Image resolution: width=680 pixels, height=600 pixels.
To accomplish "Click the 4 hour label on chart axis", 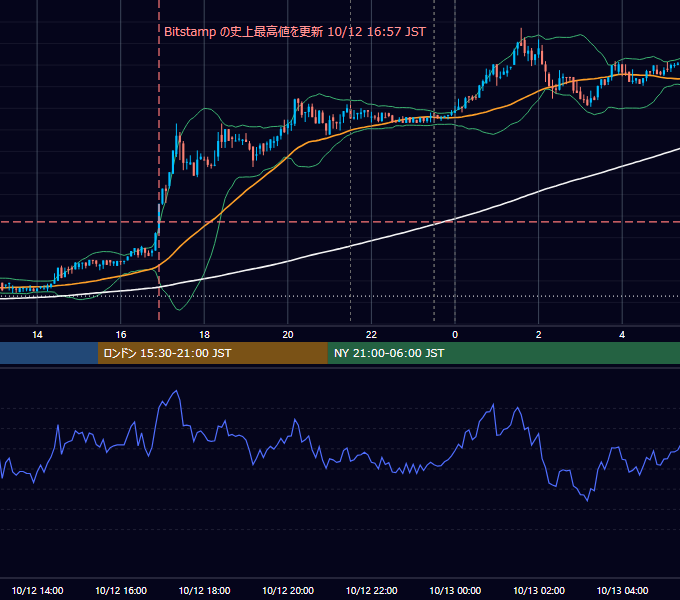I will (x=622, y=335).
